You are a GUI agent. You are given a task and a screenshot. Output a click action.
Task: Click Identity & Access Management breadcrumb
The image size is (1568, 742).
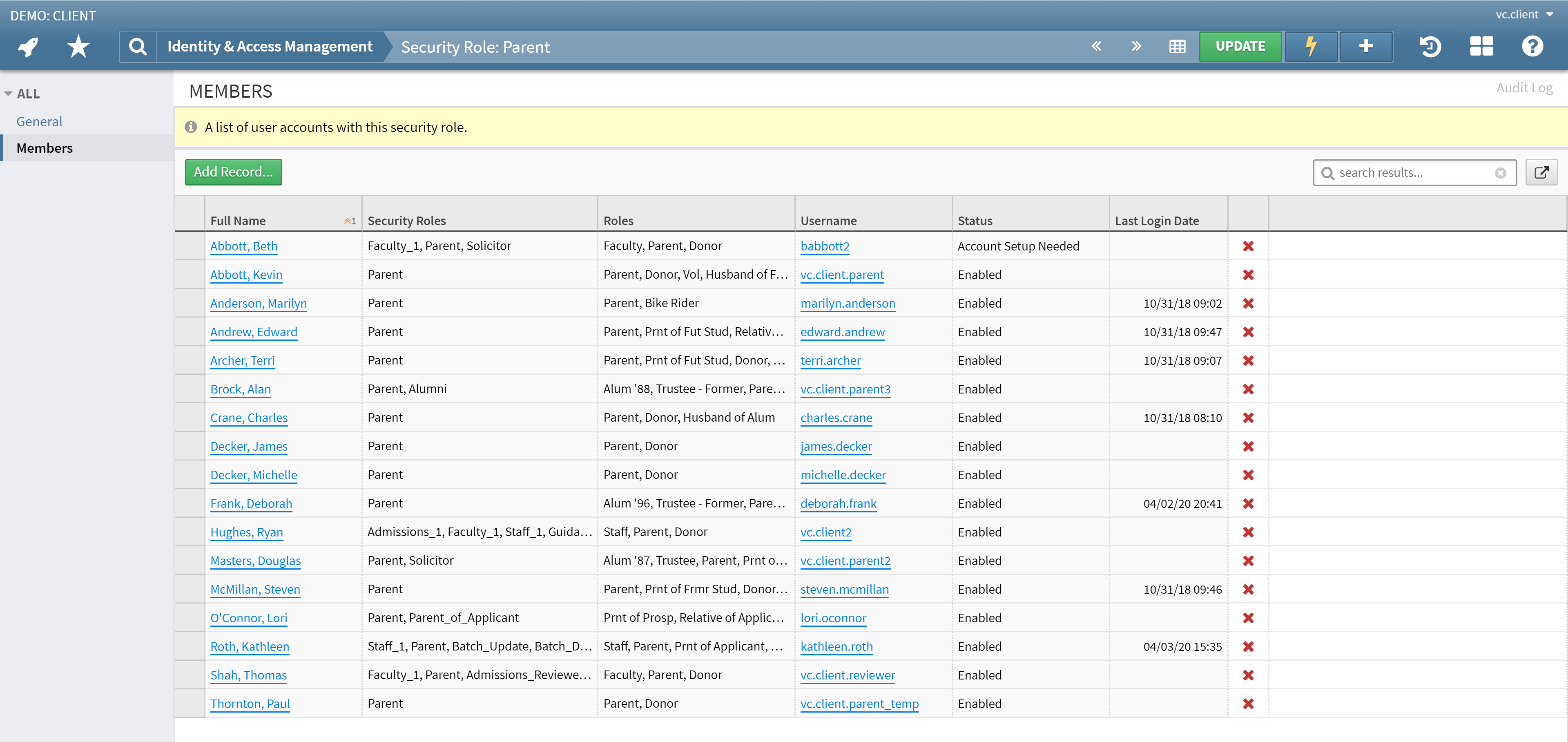pyautogui.click(x=270, y=46)
